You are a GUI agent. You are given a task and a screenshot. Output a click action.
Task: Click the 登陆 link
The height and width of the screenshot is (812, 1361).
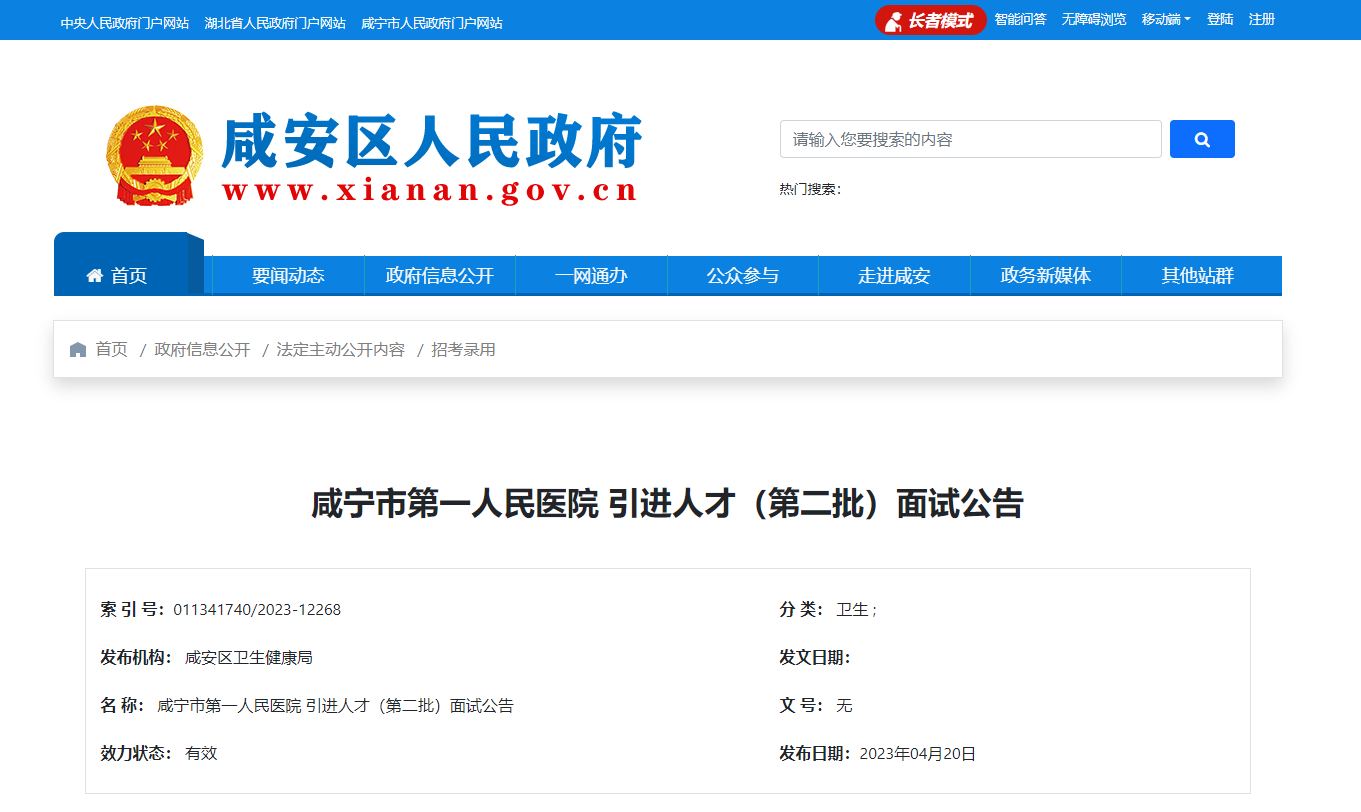pos(1220,20)
